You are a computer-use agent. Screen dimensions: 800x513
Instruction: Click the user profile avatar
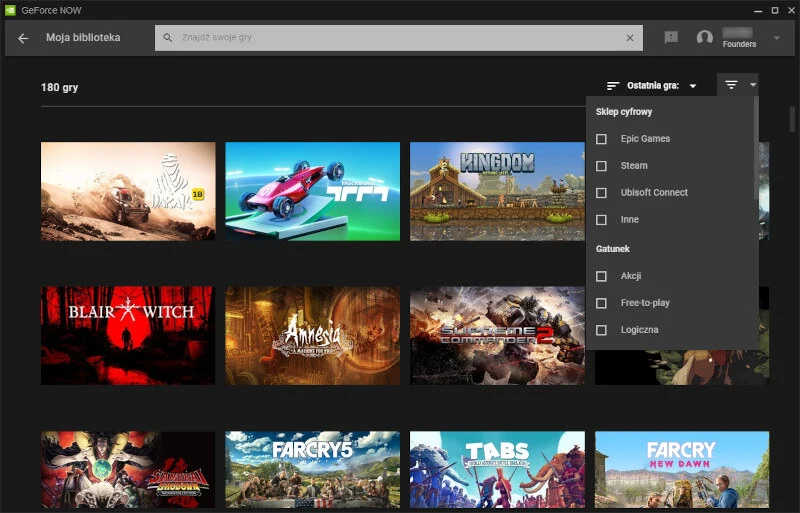click(705, 38)
